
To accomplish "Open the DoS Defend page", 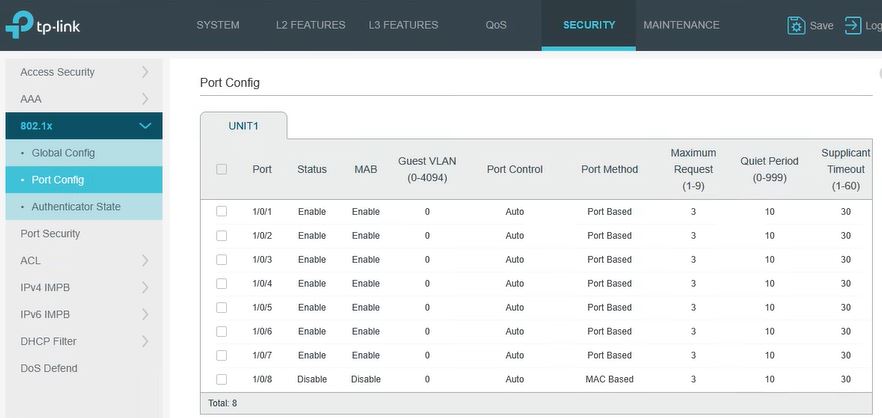I will tap(49, 368).
